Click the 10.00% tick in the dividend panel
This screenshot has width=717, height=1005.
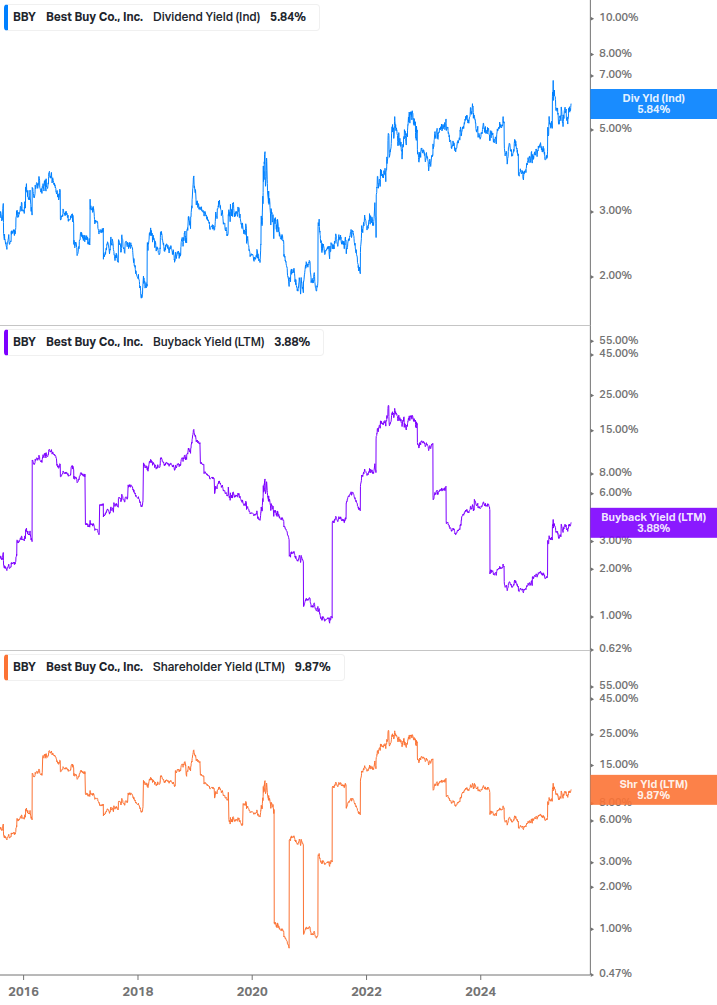pos(618,17)
